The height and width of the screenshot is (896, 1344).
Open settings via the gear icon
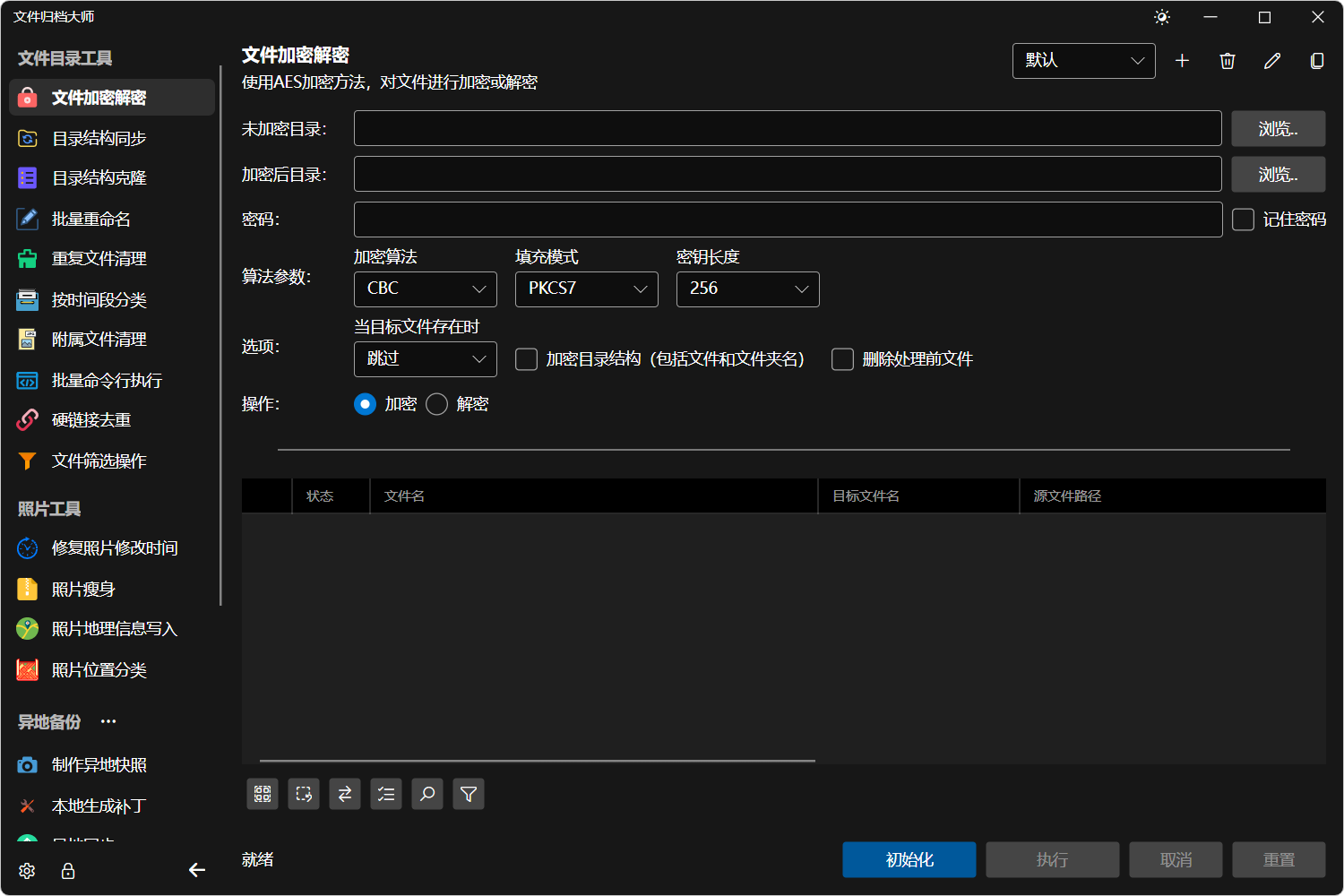(27, 871)
